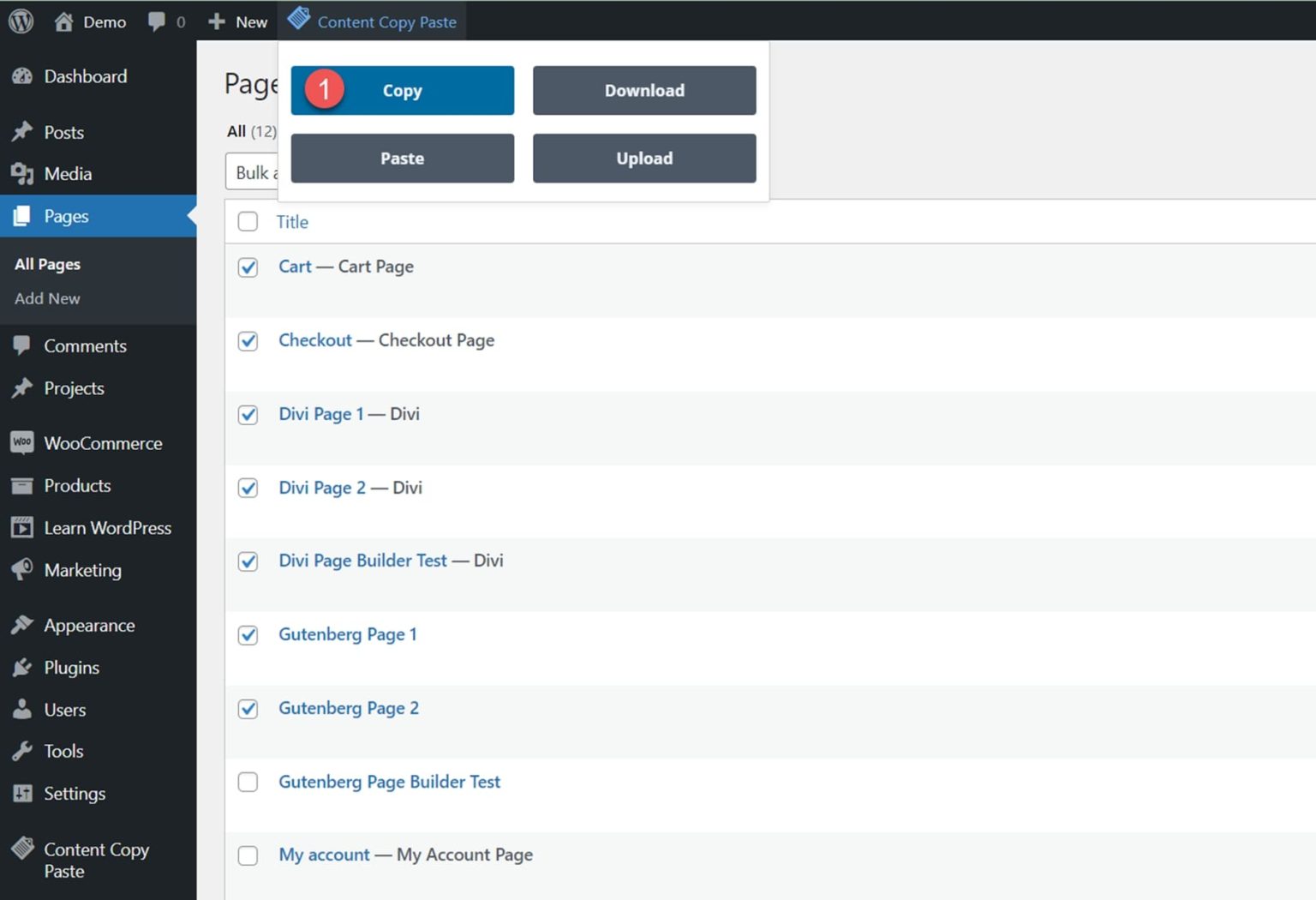Uncheck the Cart page checkbox
This screenshot has width=1316, height=900.
(x=248, y=267)
